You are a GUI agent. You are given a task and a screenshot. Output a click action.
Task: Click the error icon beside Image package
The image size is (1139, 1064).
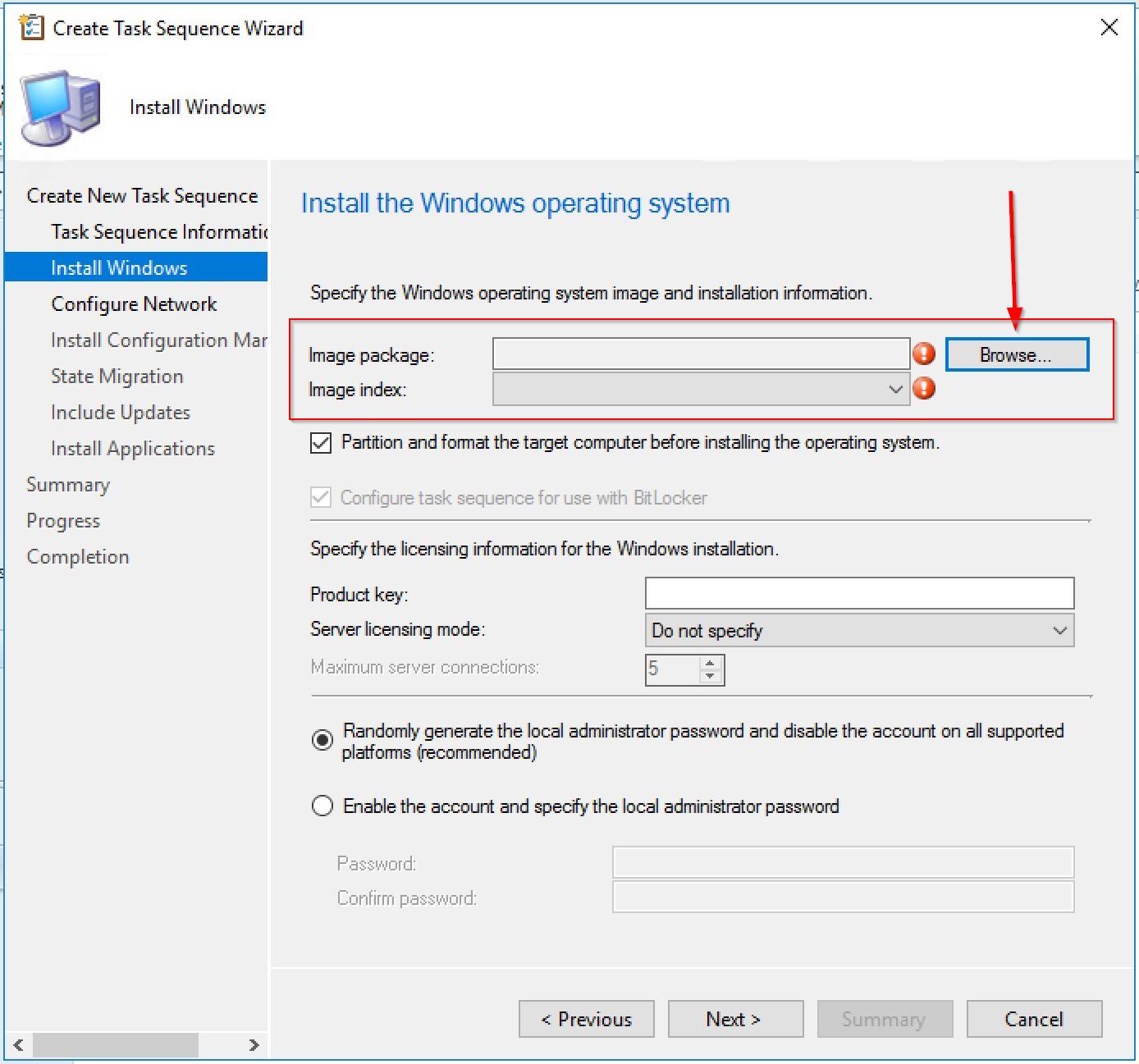coord(924,354)
